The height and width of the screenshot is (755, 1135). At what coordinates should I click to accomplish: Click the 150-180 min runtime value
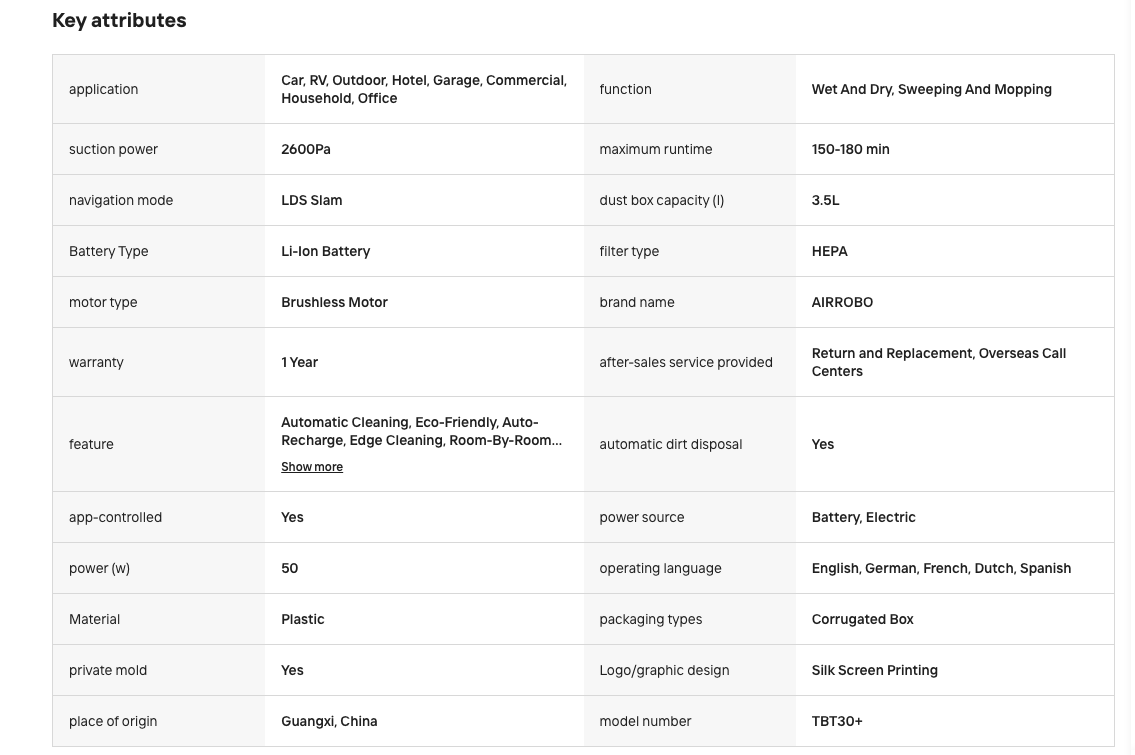click(851, 149)
